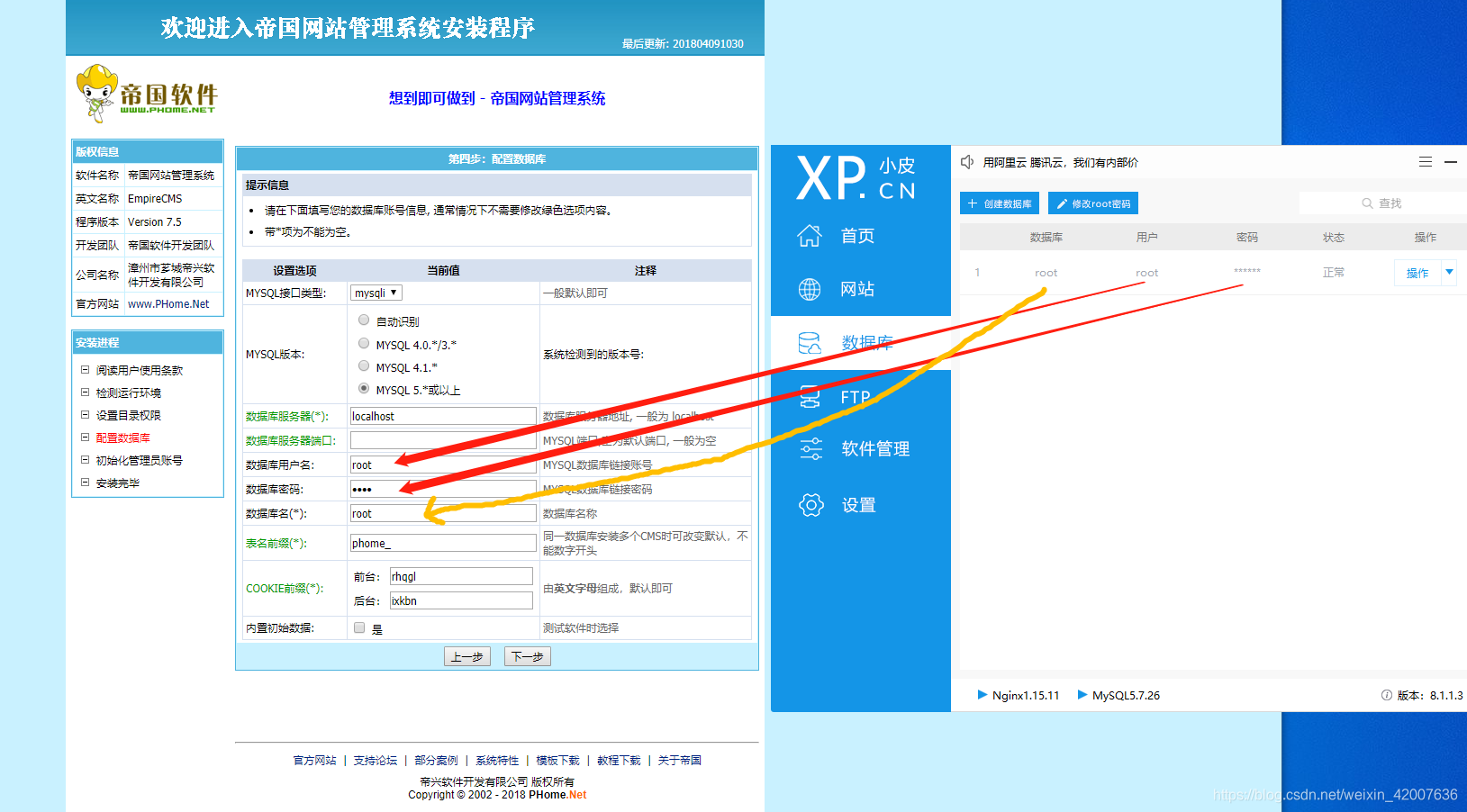Select the 初始化管理员账号 step
This screenshot has height=812, width=1467.
pos(140,460)
